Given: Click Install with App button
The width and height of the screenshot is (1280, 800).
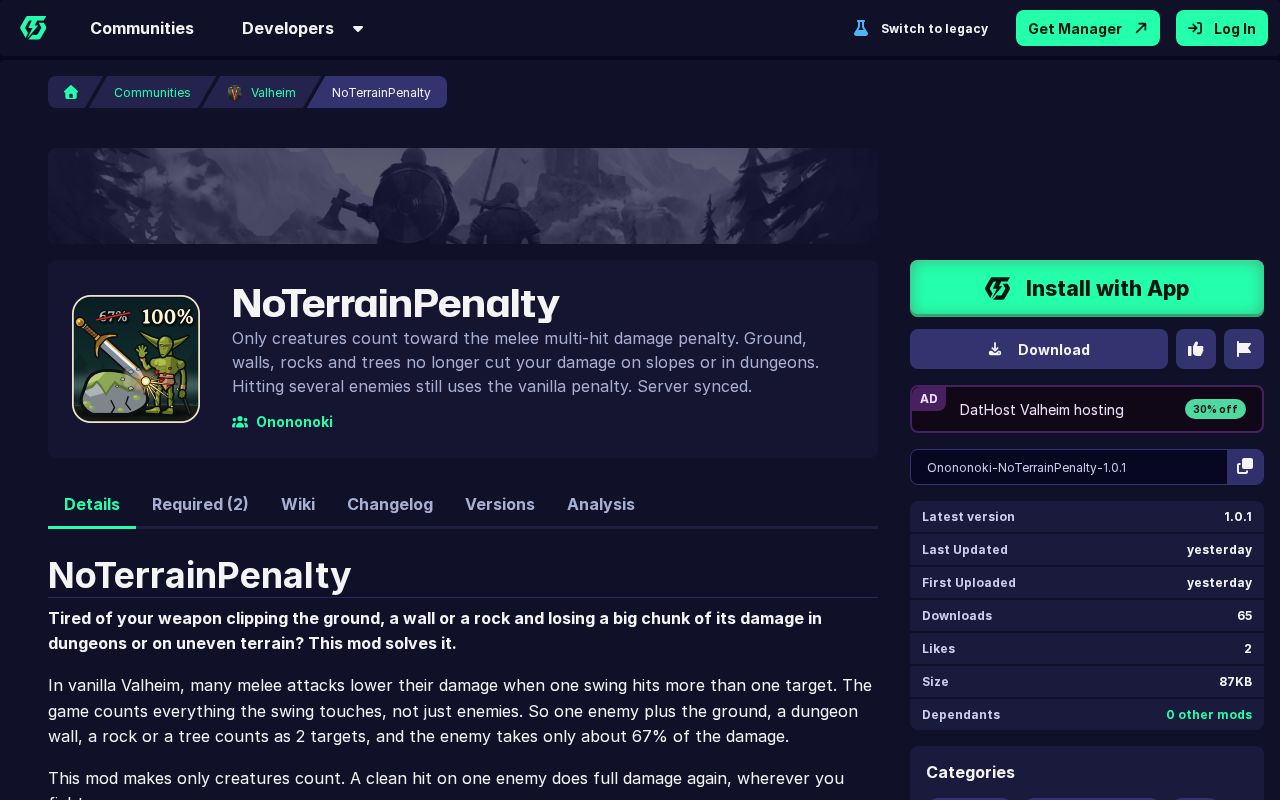Looking at the screenshot, I should [1087, 288].
